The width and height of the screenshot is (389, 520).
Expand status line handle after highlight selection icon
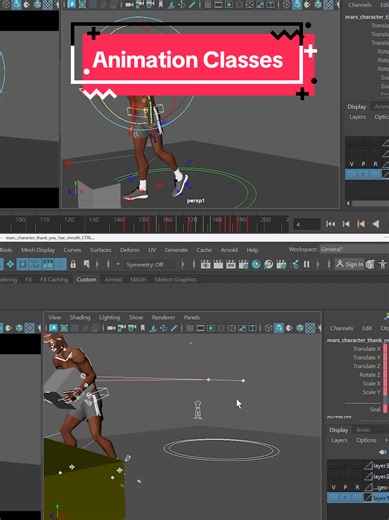click(97, 265)
